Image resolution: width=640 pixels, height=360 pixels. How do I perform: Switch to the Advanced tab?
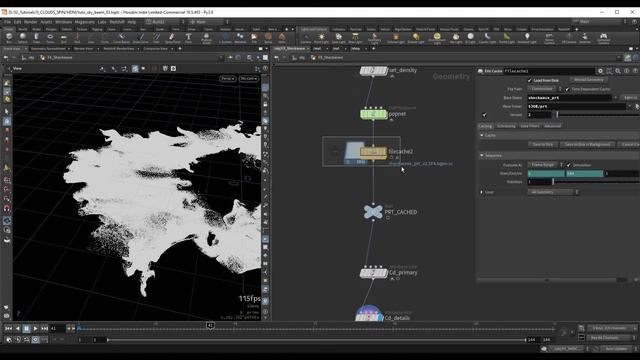[x=552, y=126]
